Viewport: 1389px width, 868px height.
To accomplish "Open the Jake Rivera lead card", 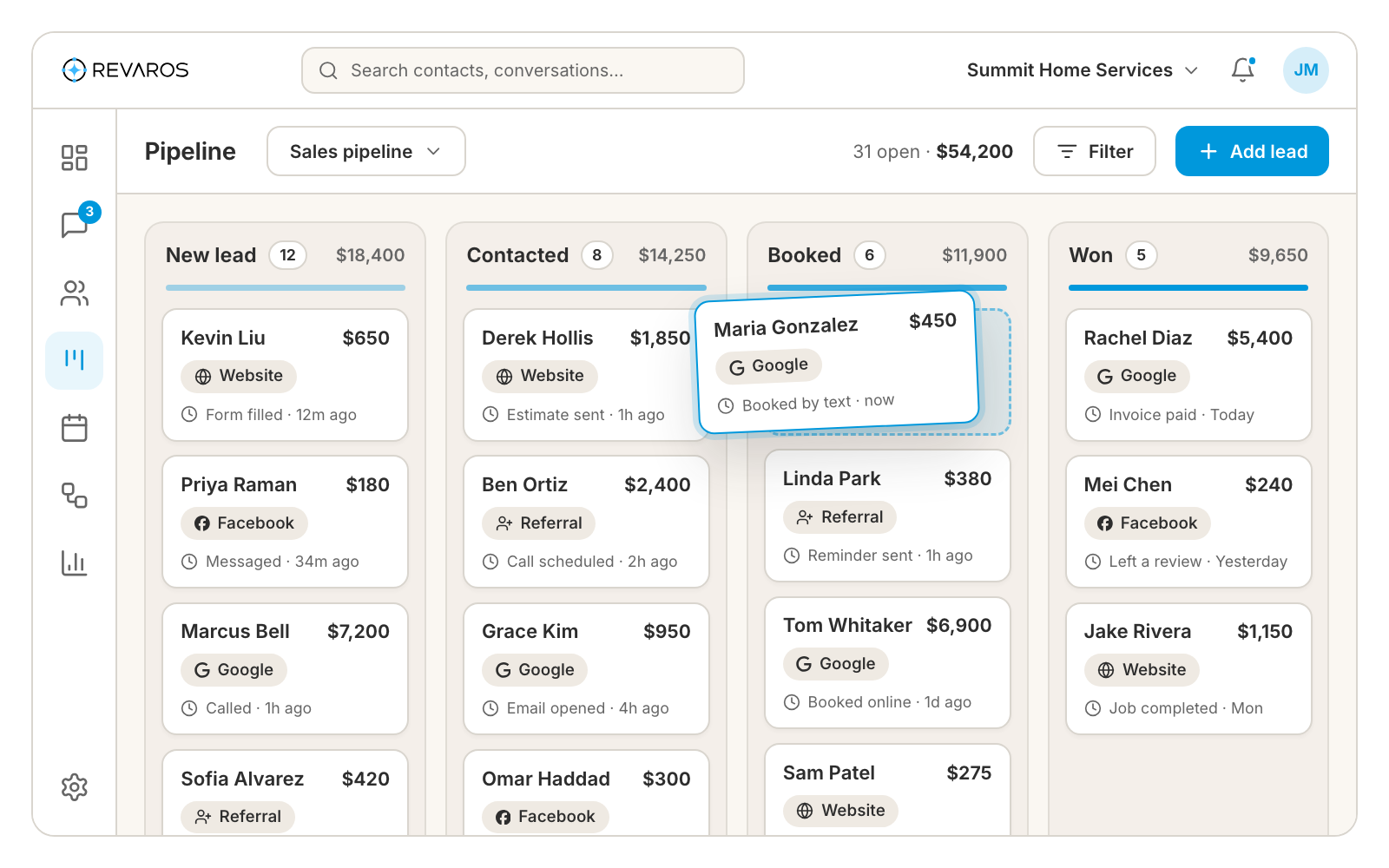I will (x=1188, y=669).
